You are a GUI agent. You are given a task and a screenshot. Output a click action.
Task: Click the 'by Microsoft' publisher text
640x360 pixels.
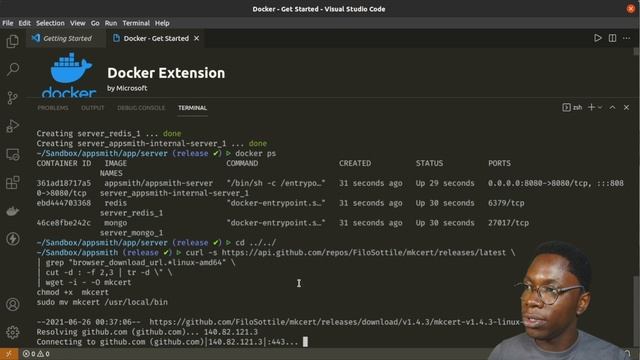click(x=127, y=88)
